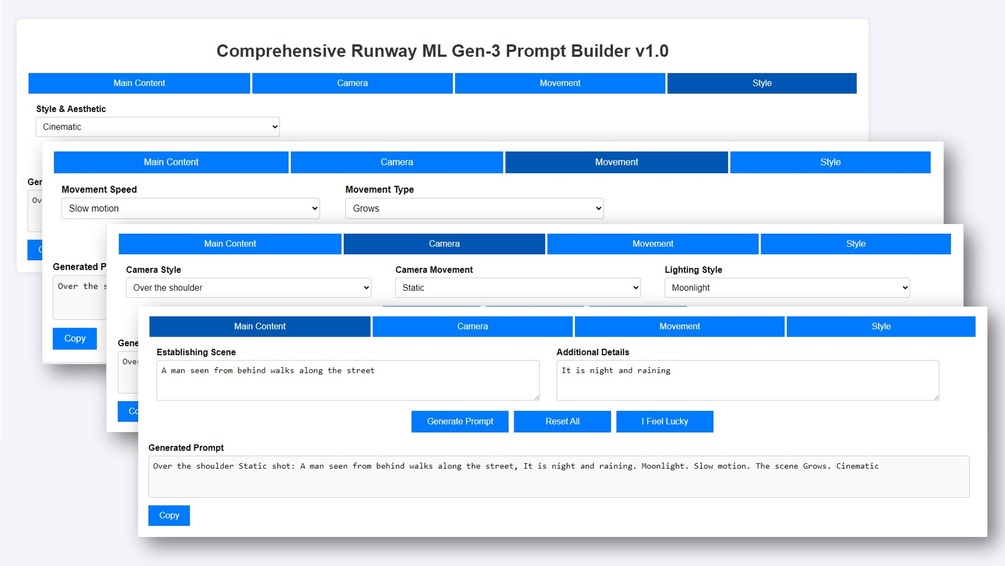Image resolution: width=1005 pixels, height=566 pixels.
Task: Click the Movement Speed label
Action: pos(99,190)
